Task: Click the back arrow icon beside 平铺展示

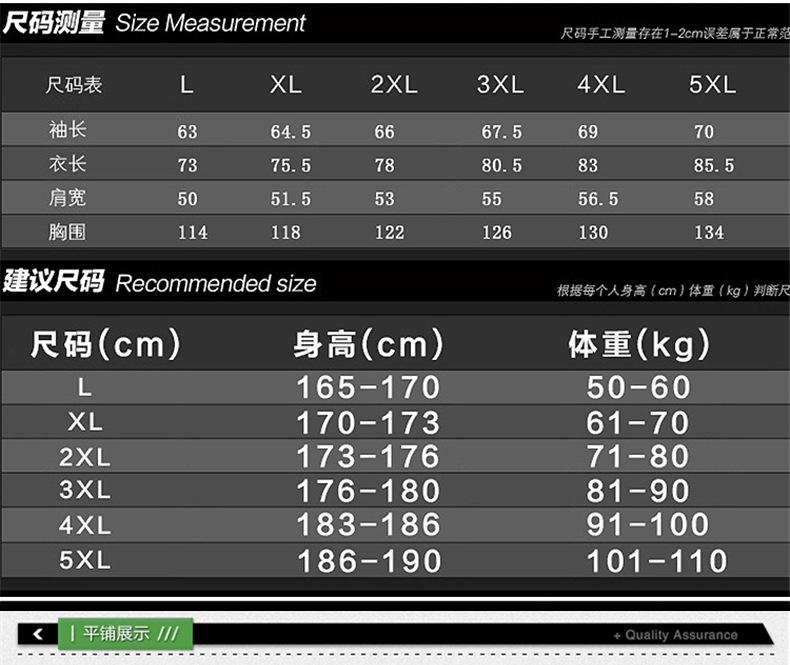Action: [x=38, y=634]
